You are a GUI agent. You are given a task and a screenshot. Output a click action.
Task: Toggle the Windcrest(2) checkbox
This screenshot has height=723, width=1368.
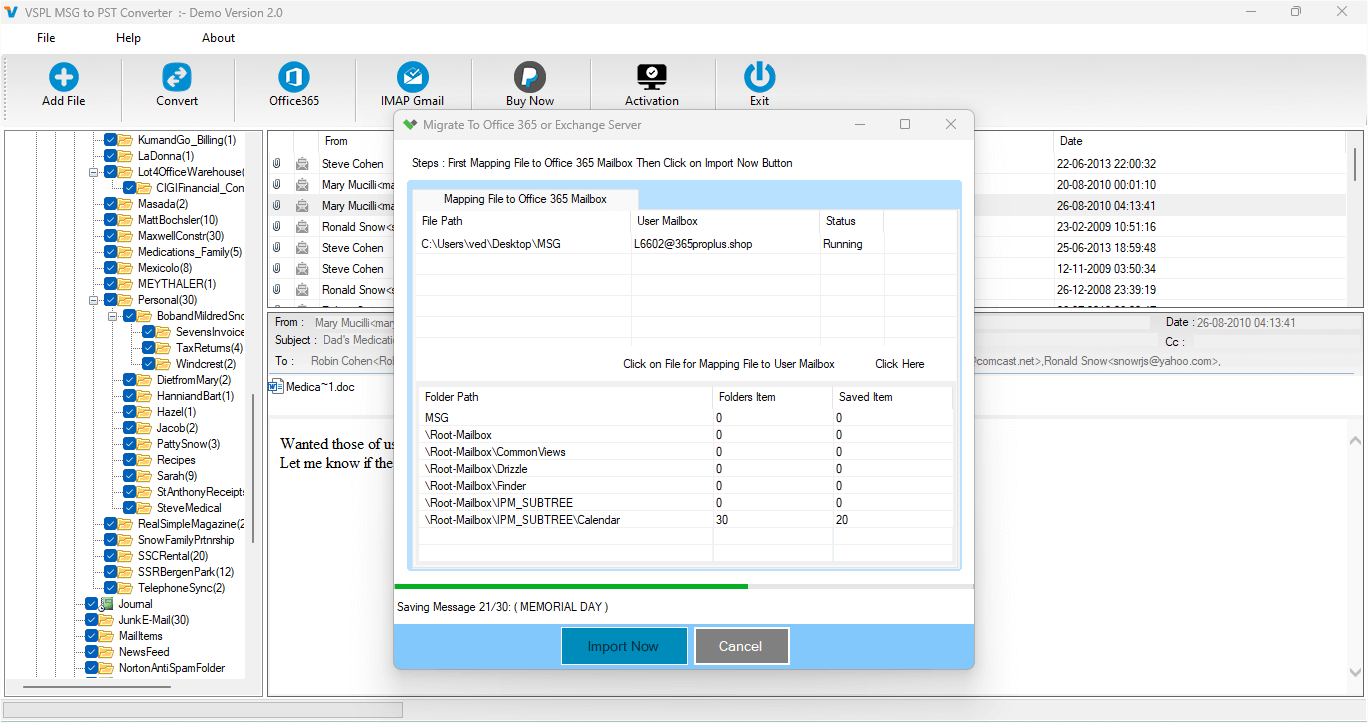point(149,364)
